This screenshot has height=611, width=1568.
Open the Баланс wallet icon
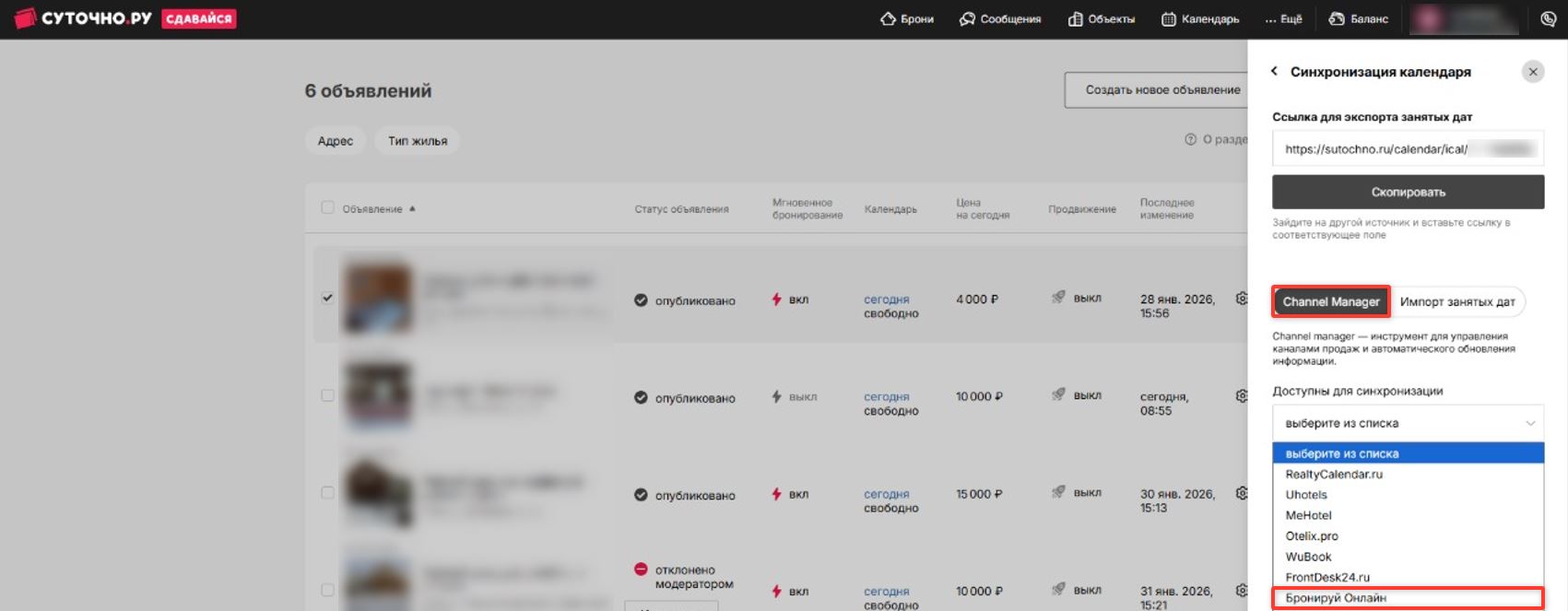(x=1337, y=18)
